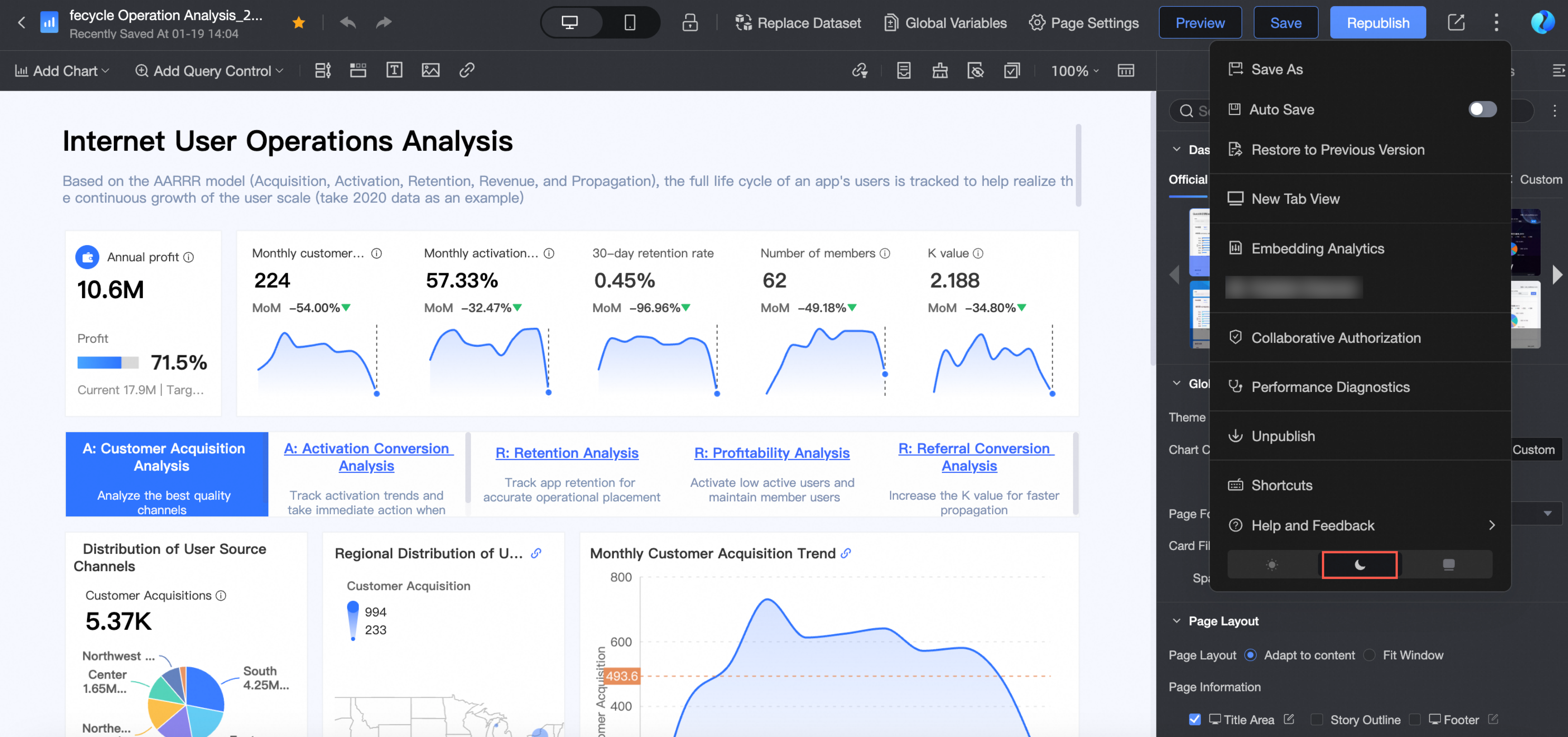Click next arrow for theme thumbnails
Image resolution: width=1568 pixels, height=737 pixels.
1558,275
